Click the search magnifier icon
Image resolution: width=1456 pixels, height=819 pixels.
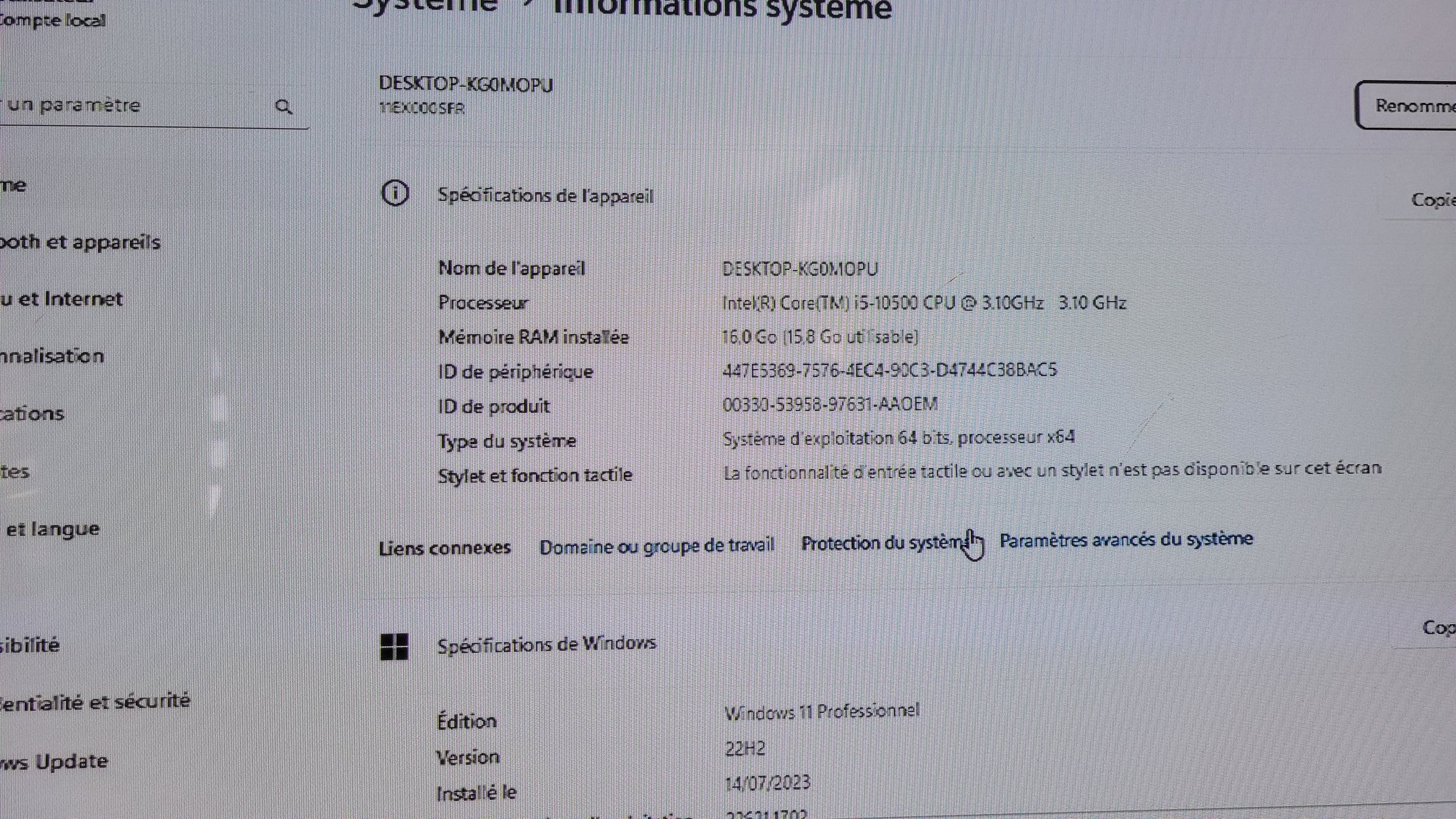coord(283,106)
